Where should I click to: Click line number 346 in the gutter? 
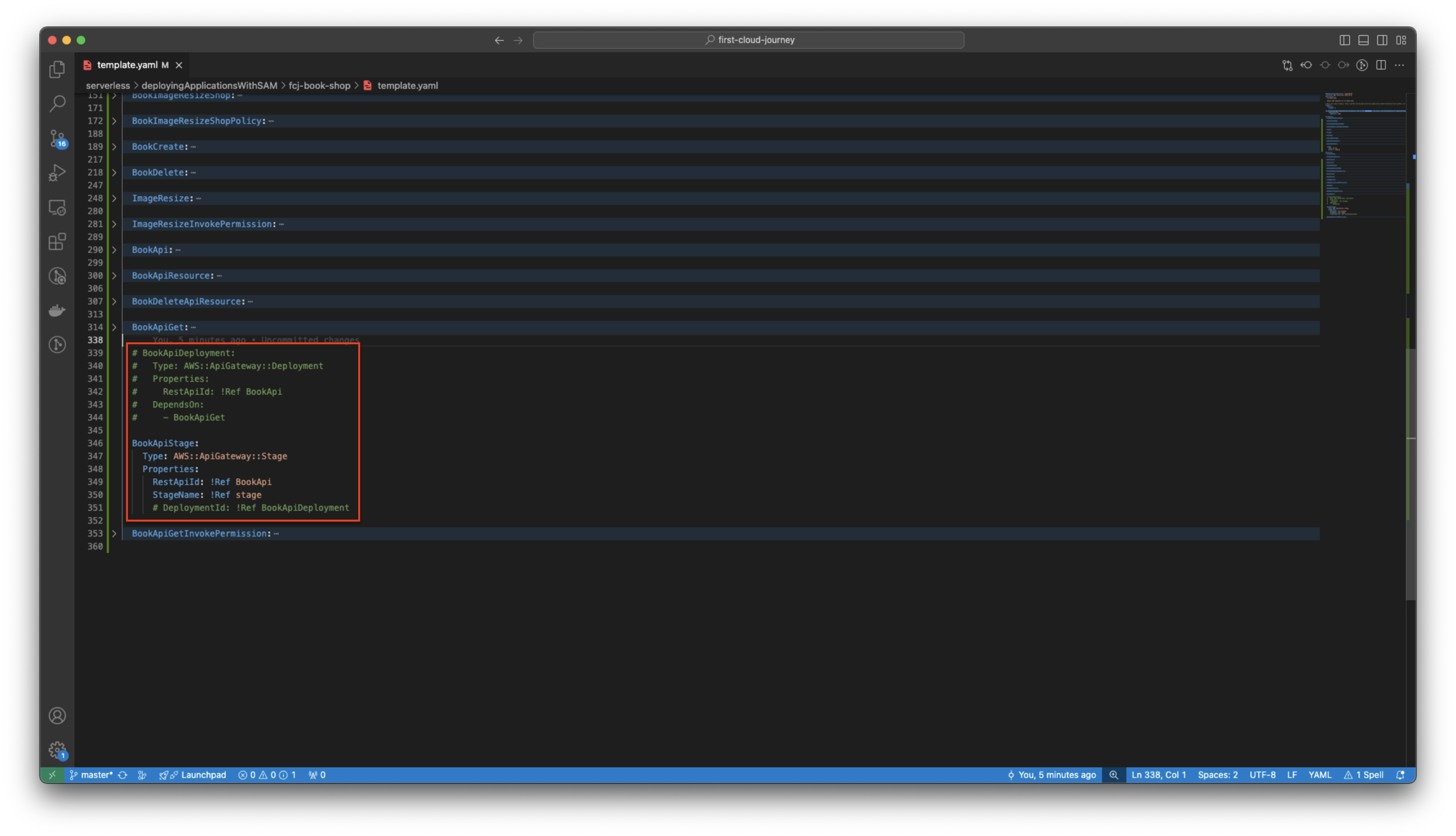pyautogui.click(x=95, y=443)
